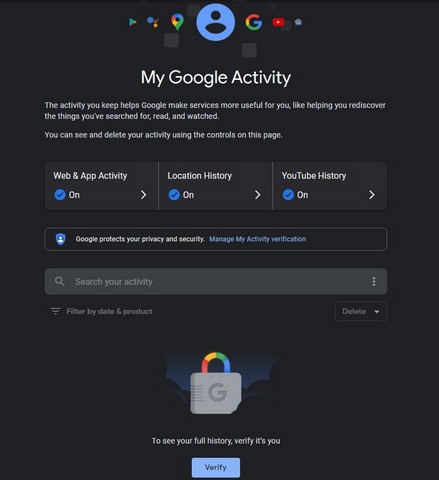Click the magnifier search icon
This screenshot has width=439, height=480.
tap(59, 281)
